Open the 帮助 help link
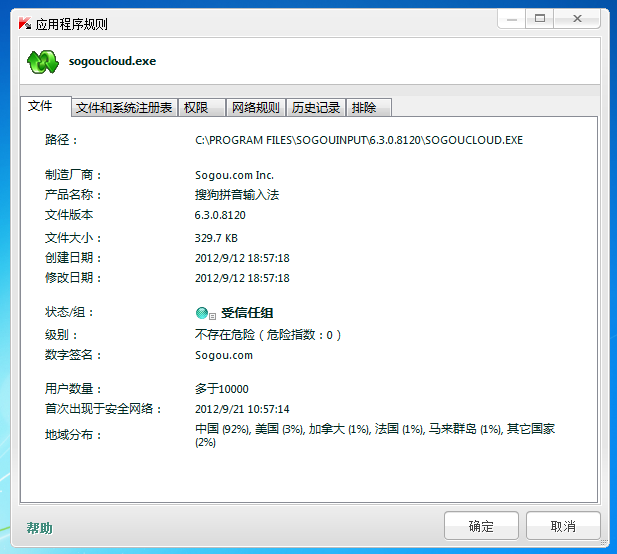Viewport: 617px width, 554px height. coord(39,528)
